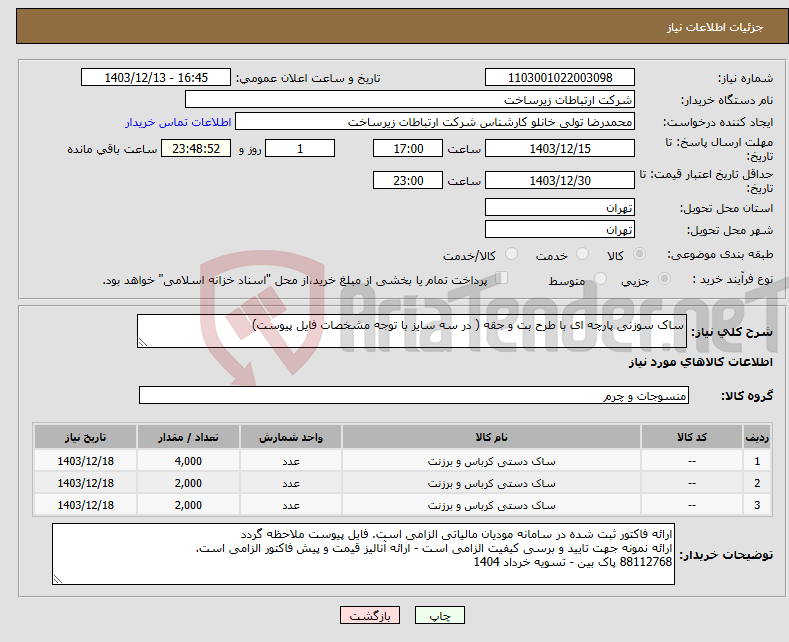Image resolution: width=789 pixels, height=642 pixels.
Task: Click the چاپ print button
Action: (x=440, y=615)
